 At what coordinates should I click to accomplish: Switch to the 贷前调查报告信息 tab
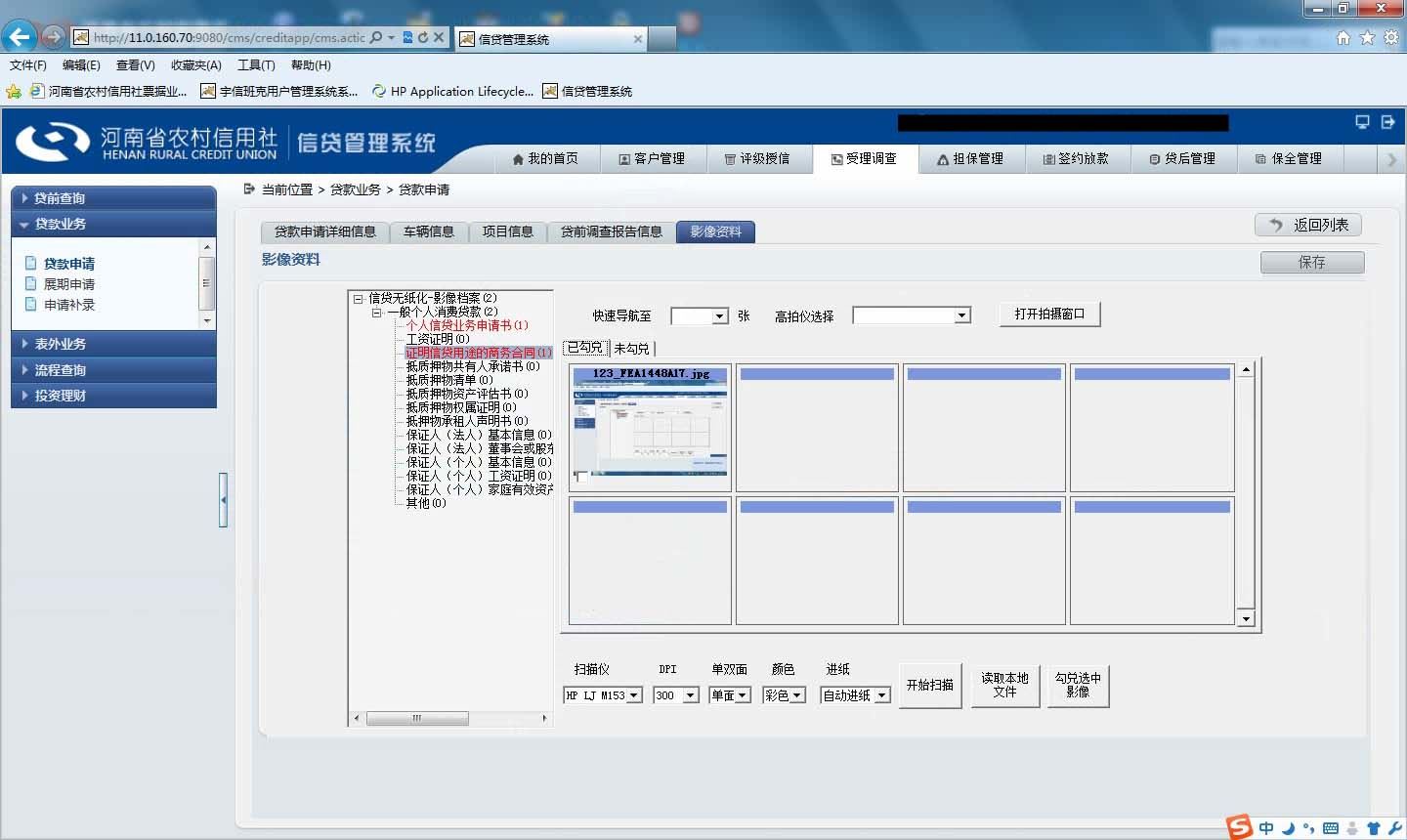(x=612, y=231)
